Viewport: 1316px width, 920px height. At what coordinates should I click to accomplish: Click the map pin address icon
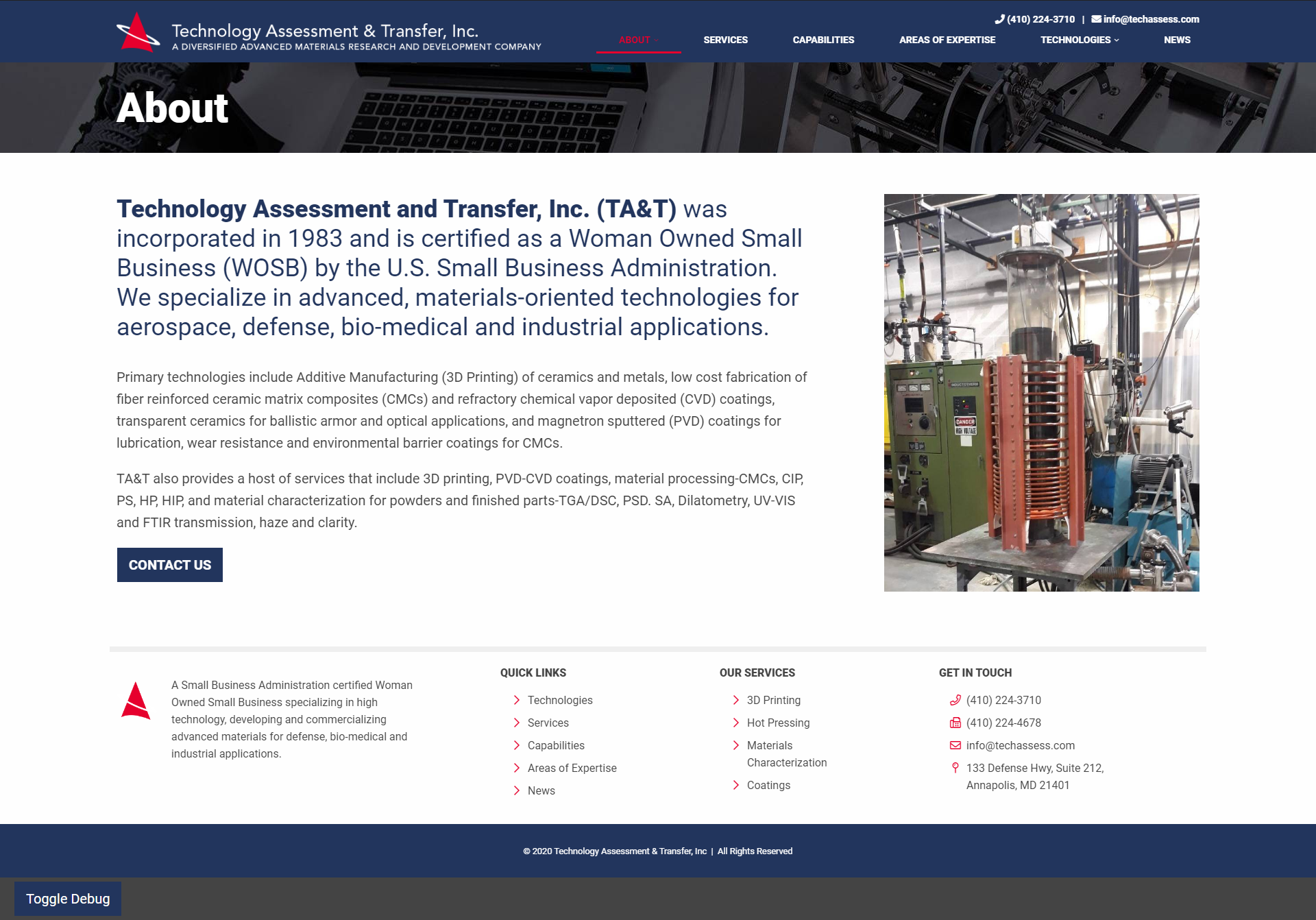(x=955, y=768)
